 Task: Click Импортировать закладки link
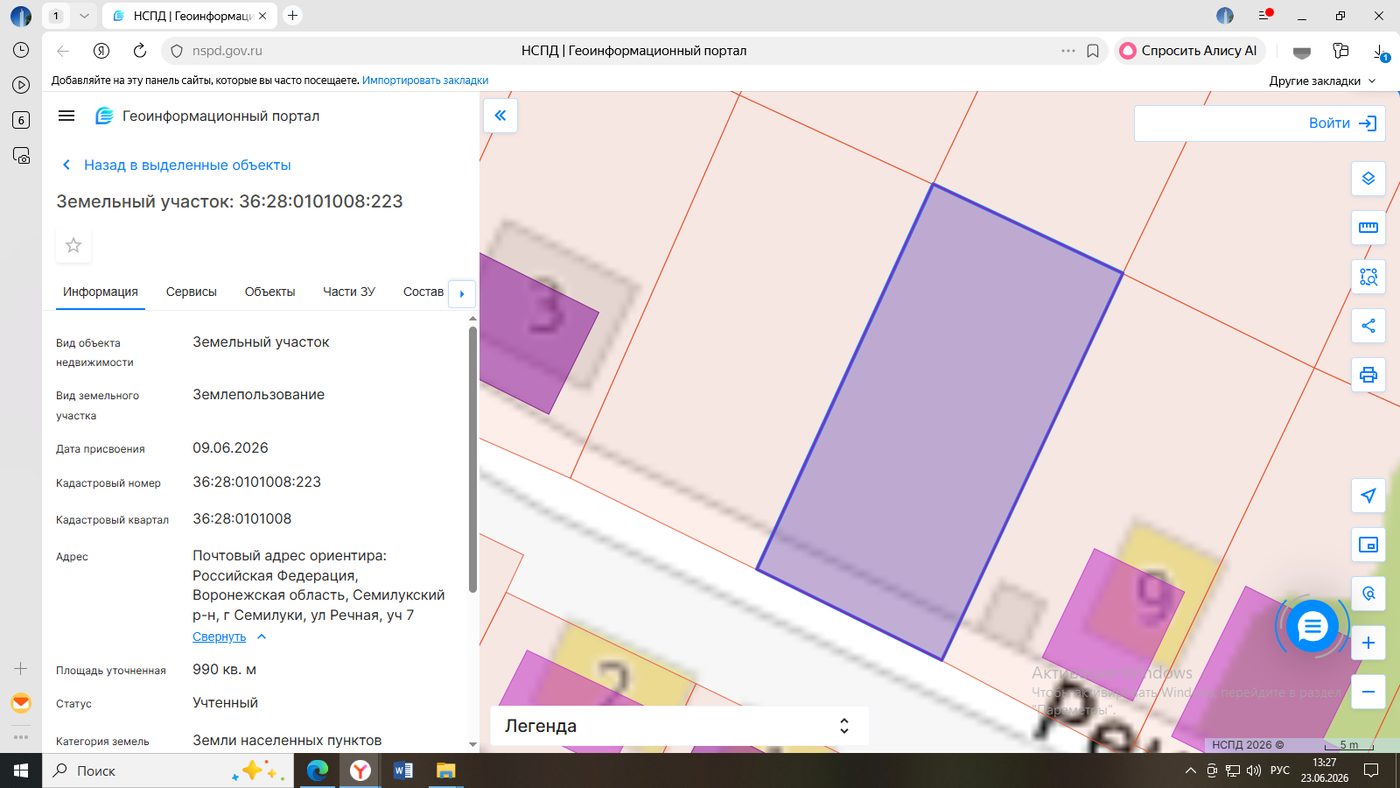click(x=425, y=80)
